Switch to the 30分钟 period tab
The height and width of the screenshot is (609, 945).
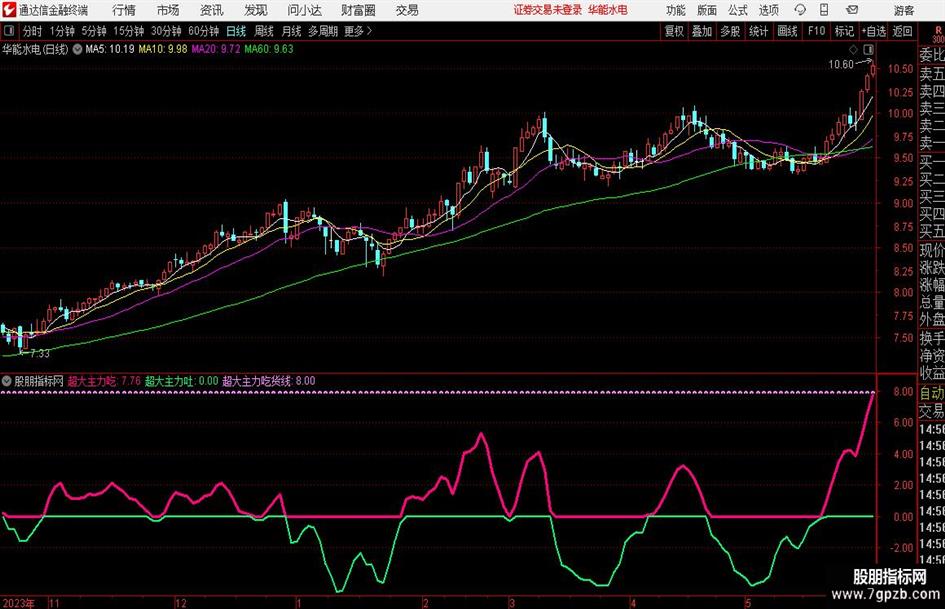(x=166, y=31)
